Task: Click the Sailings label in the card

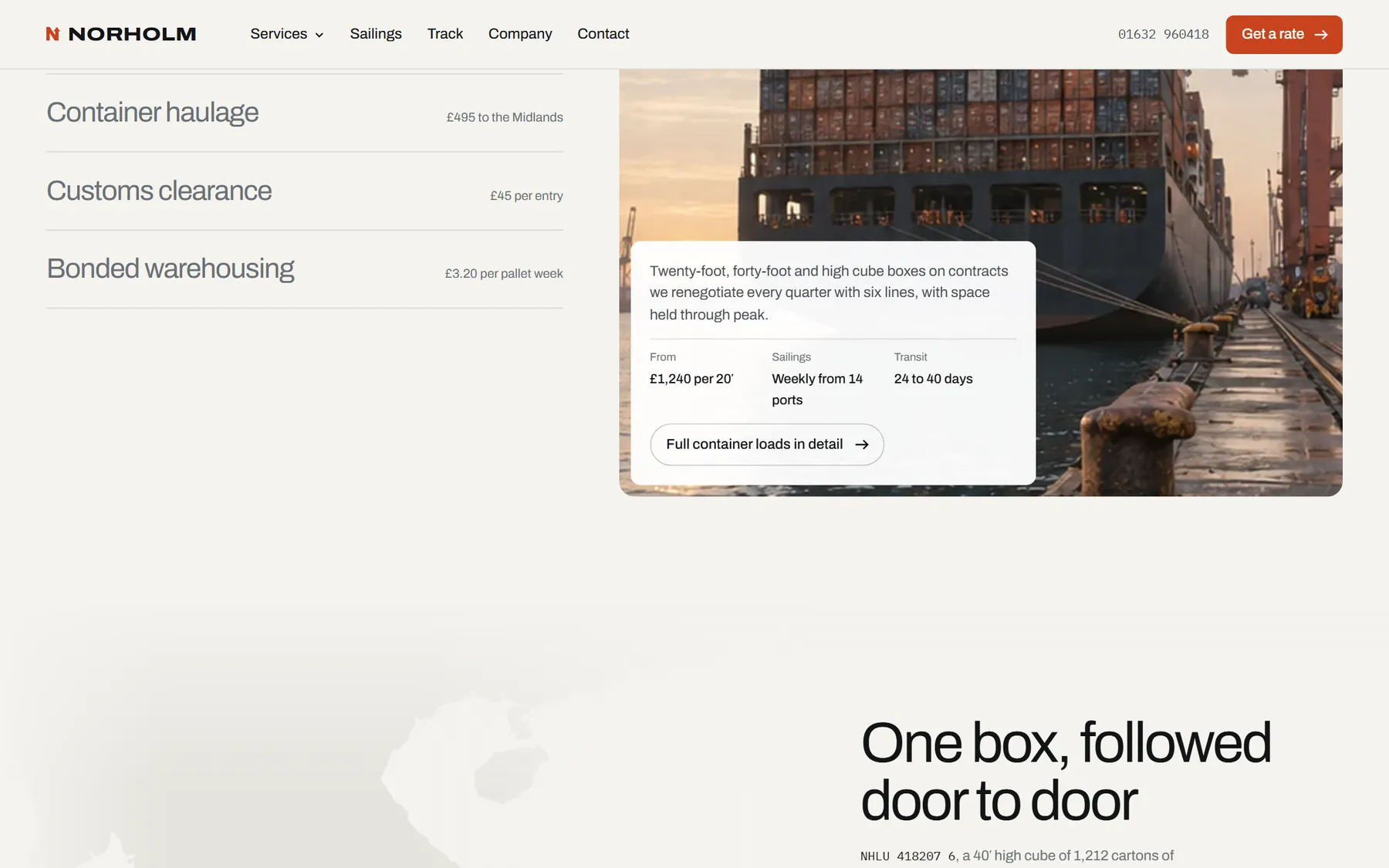Action: [x=791, y=357]
